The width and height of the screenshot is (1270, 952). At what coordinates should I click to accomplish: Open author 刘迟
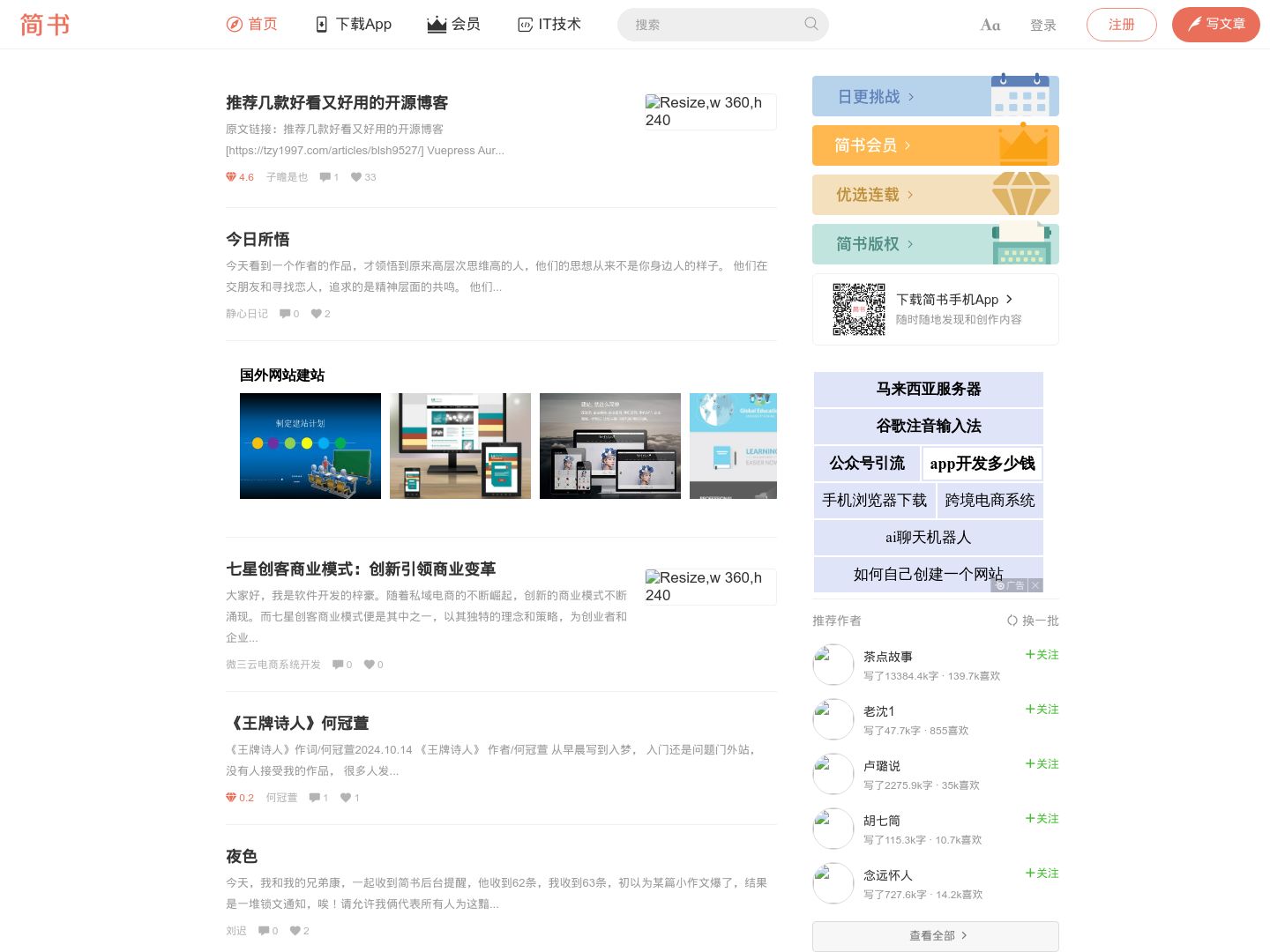pyautogui.click(x=236, y=931)
